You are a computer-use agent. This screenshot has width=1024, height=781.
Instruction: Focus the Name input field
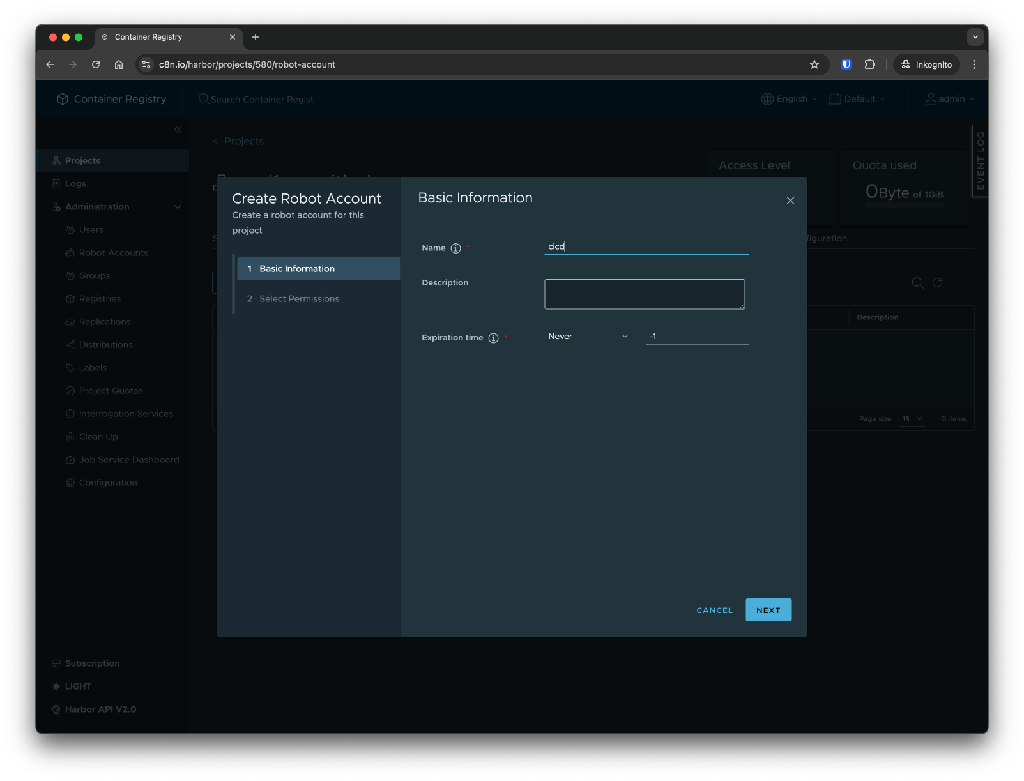coord(646,246)
